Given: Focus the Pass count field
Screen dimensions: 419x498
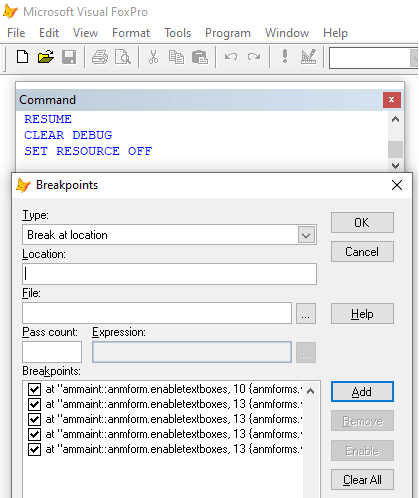Looking at the screenshot, I should pos(52,352).
